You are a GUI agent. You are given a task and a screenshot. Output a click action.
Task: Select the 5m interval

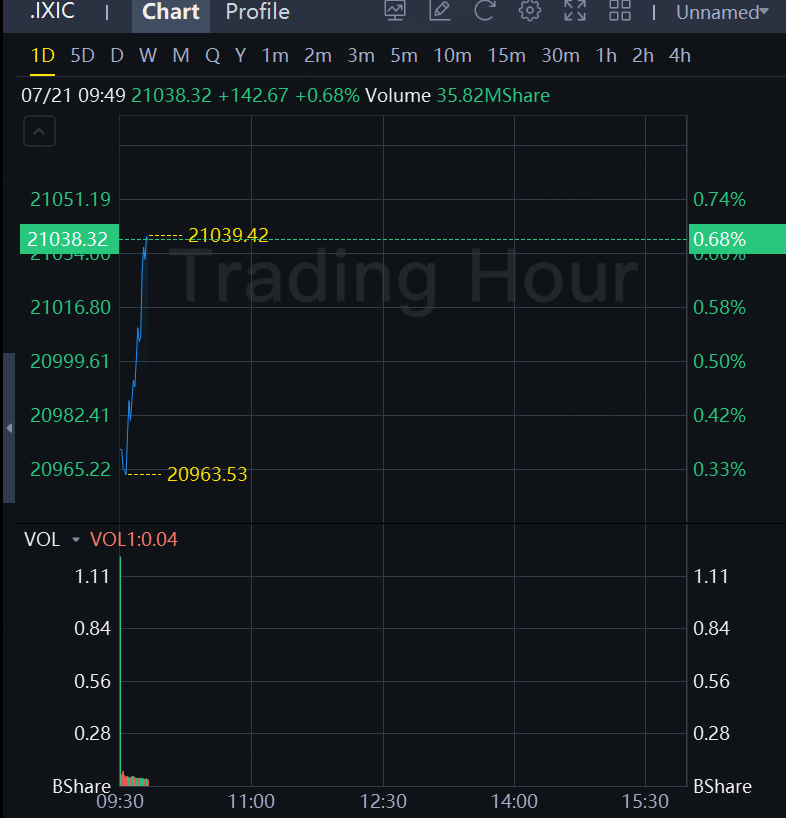[x=404, y=56]
